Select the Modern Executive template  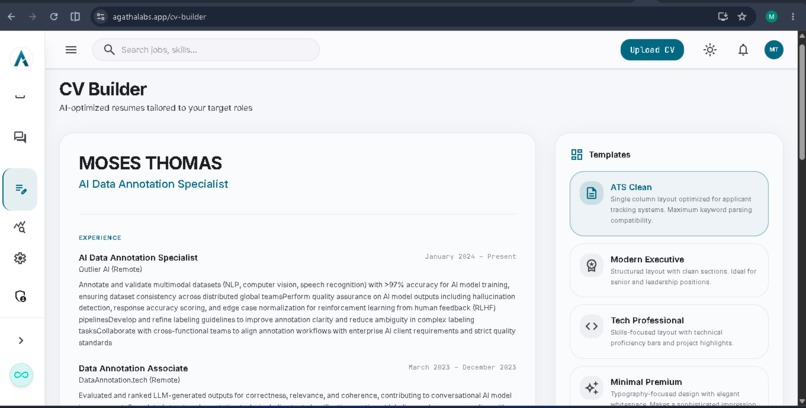669,270
